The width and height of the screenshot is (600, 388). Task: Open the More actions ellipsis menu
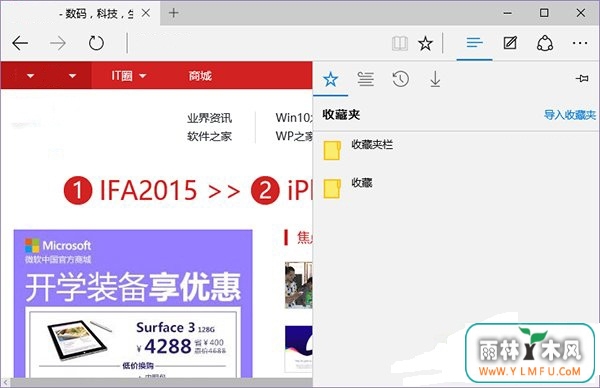(580, 43)
